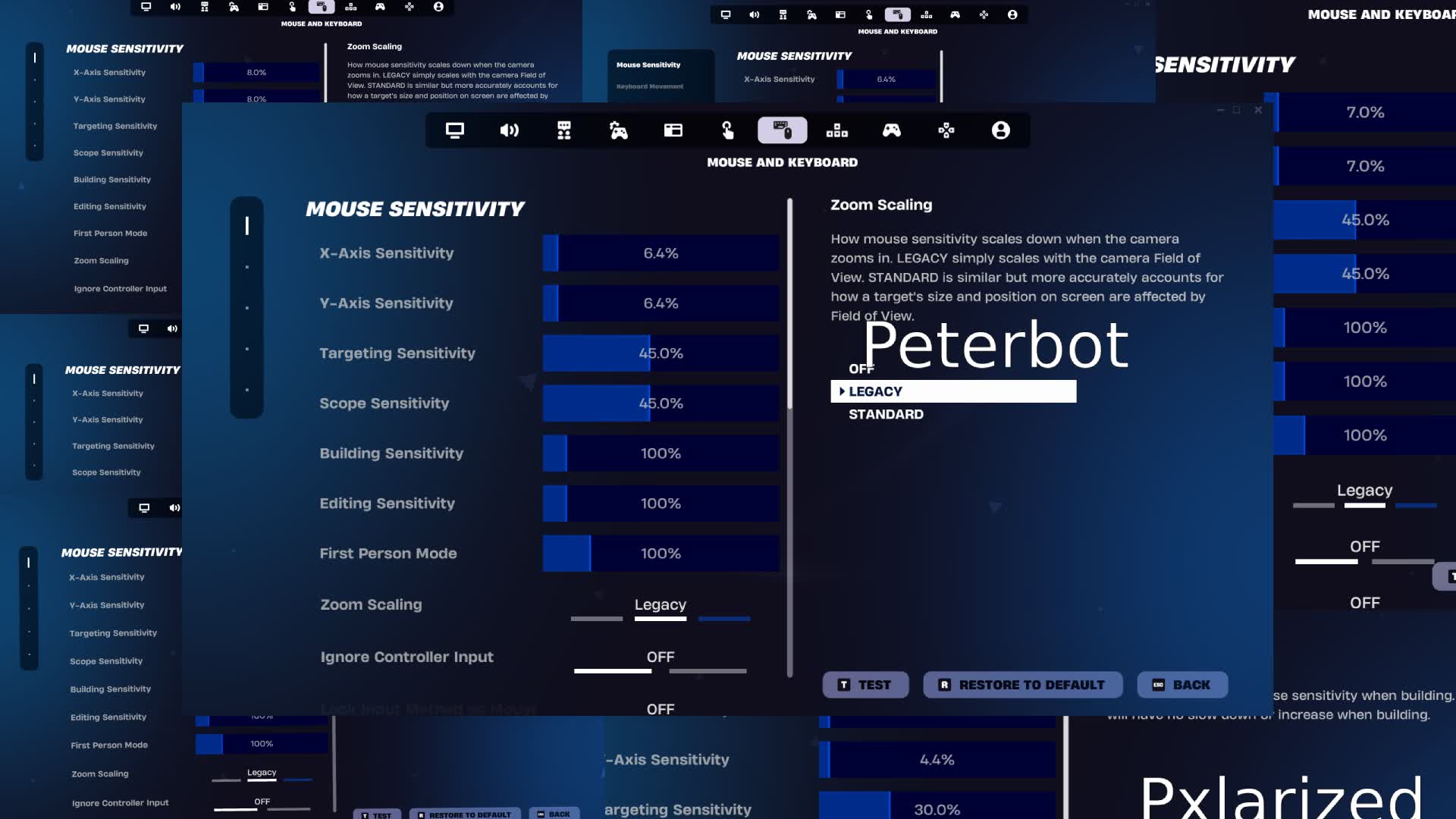Select Targeting Sensitivity setting row
Viewport: 1456px width, 819px height.
(397, 353)
